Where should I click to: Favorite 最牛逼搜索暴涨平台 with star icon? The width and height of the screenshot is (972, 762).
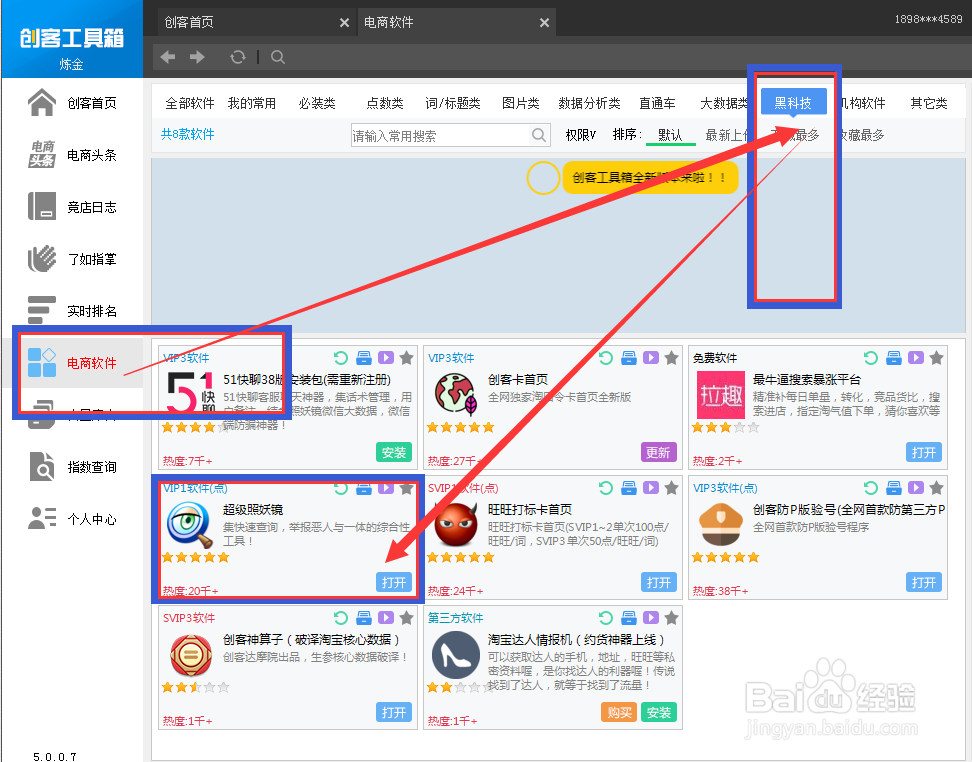coord(937,358)
